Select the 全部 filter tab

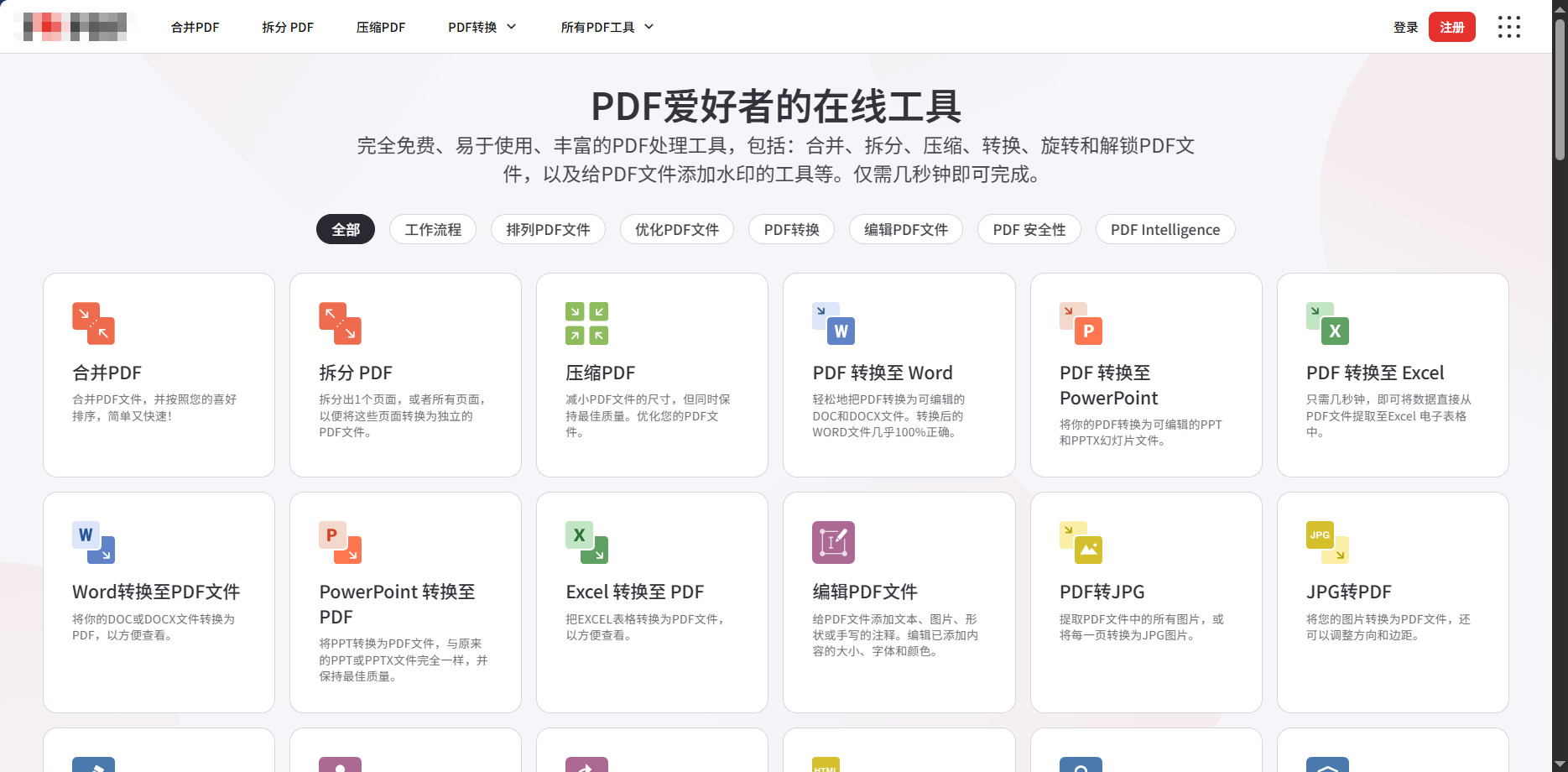point(346,230)
